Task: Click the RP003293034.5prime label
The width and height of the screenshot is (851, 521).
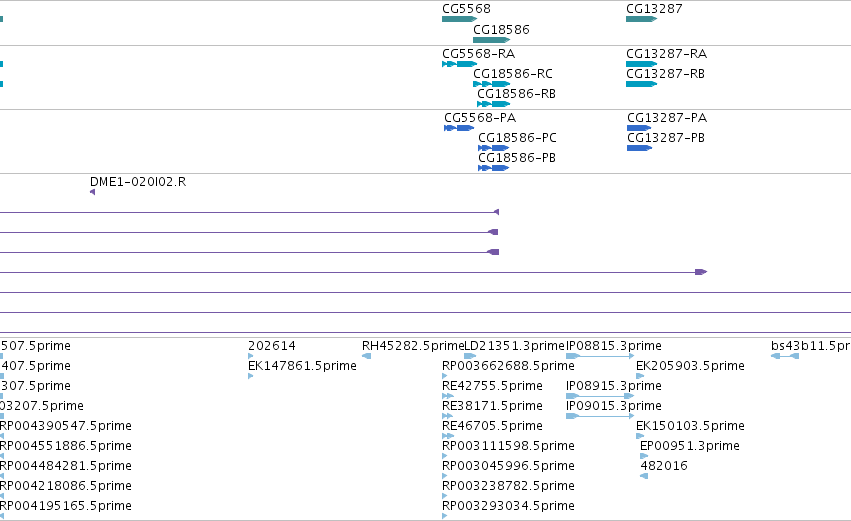Action: 508,506
